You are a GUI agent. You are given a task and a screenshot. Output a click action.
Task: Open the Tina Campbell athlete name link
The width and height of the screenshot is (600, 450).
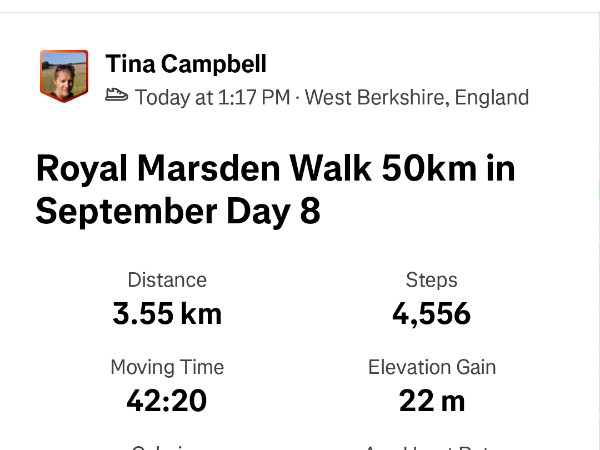coord(186,64)
